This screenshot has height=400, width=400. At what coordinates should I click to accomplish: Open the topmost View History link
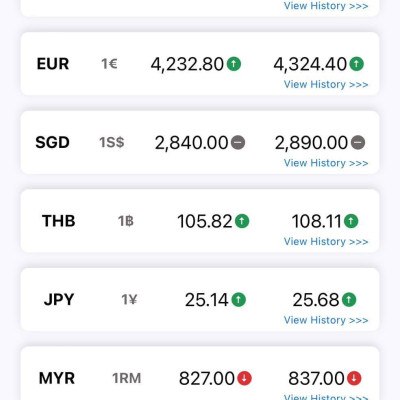pos(326,6)
